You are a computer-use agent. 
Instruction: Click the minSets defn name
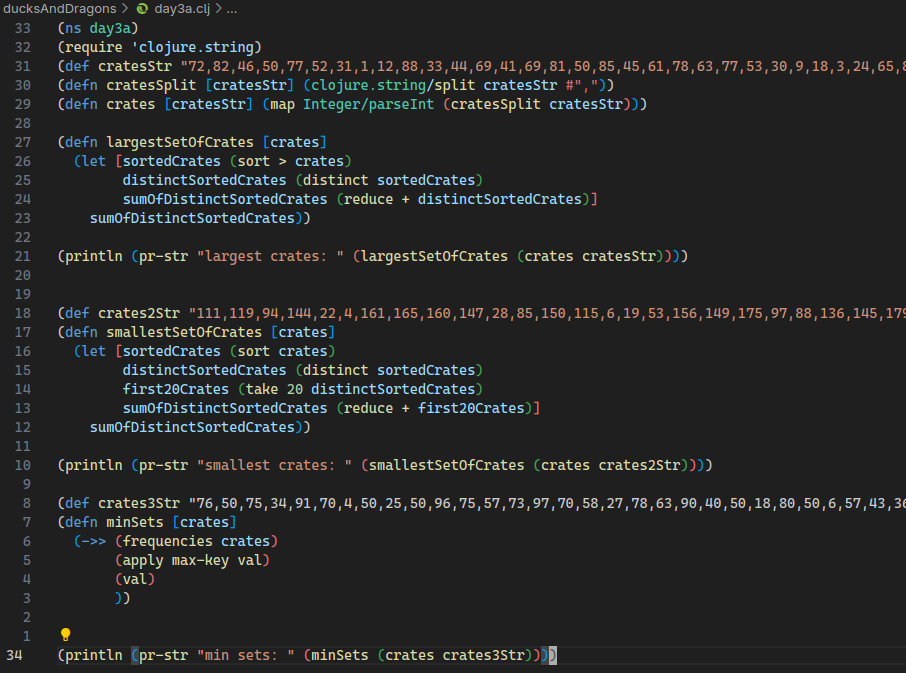[x=135, y=522]
